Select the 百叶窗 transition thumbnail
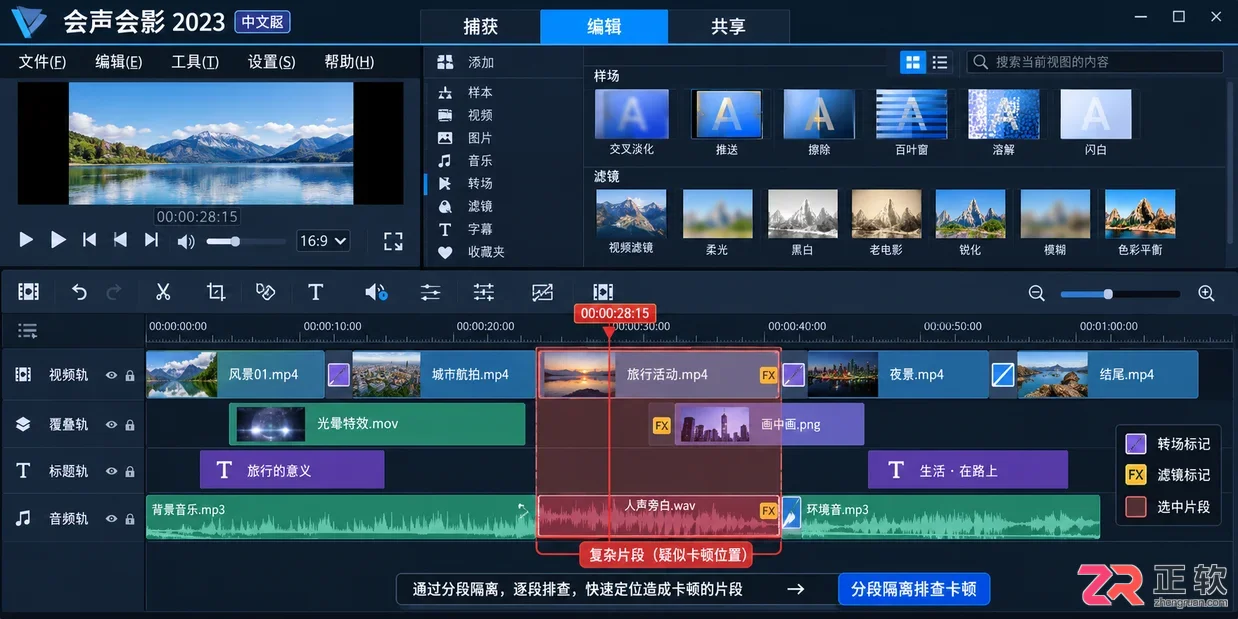1238x619 pixels. point(912,114)
